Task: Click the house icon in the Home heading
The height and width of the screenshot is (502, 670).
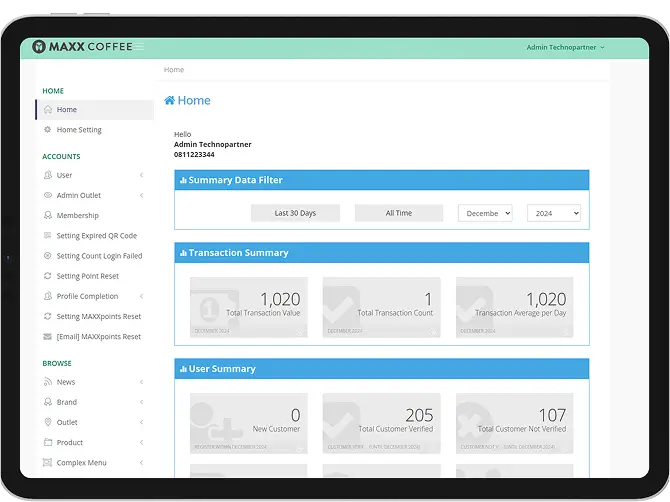Action: [170, 101]
